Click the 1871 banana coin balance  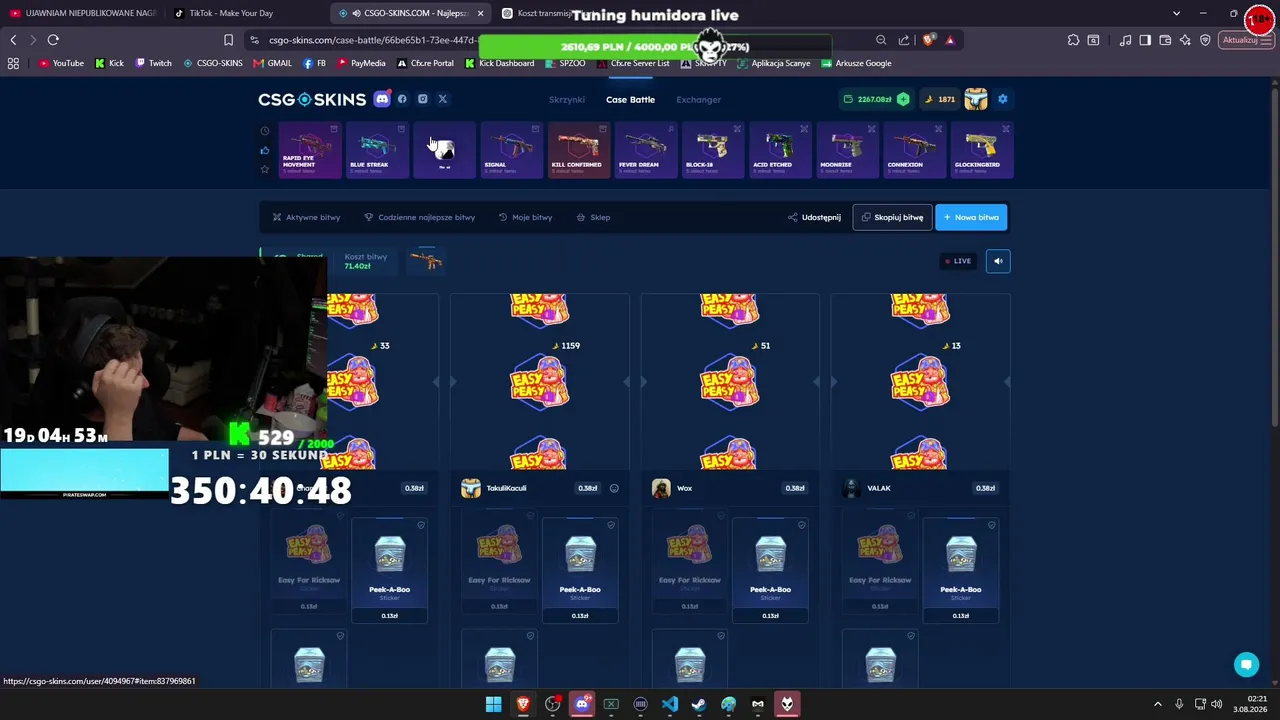940,99
